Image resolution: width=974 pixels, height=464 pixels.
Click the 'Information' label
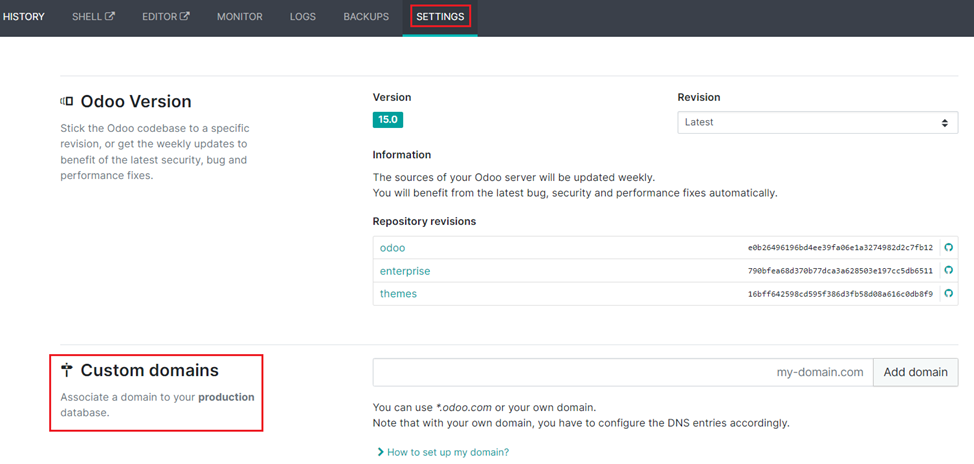(x=402, y=154)
